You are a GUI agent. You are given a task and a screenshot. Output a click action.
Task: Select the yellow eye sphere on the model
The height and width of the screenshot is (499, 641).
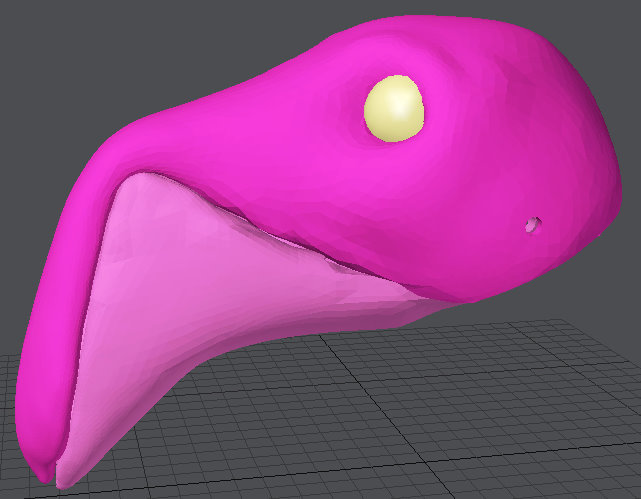click(x=394, y=108)
